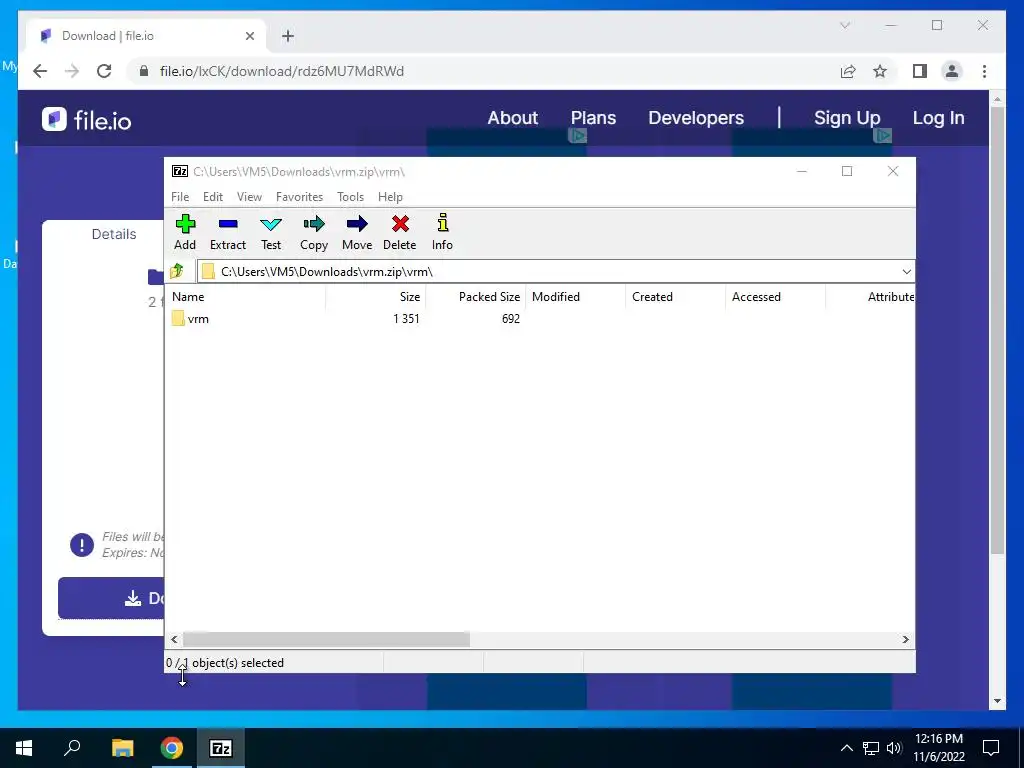Click the share page icon in address bar
Viewport: 1024px width, 768px height.
[x=848, y=71]
